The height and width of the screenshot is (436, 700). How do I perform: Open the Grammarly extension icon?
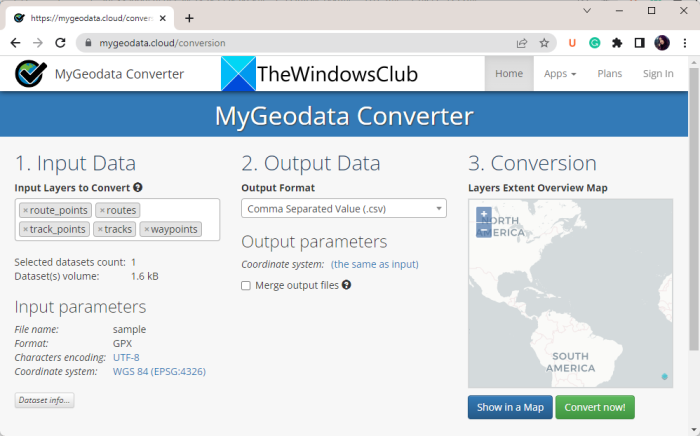click(x=595, y=43)
